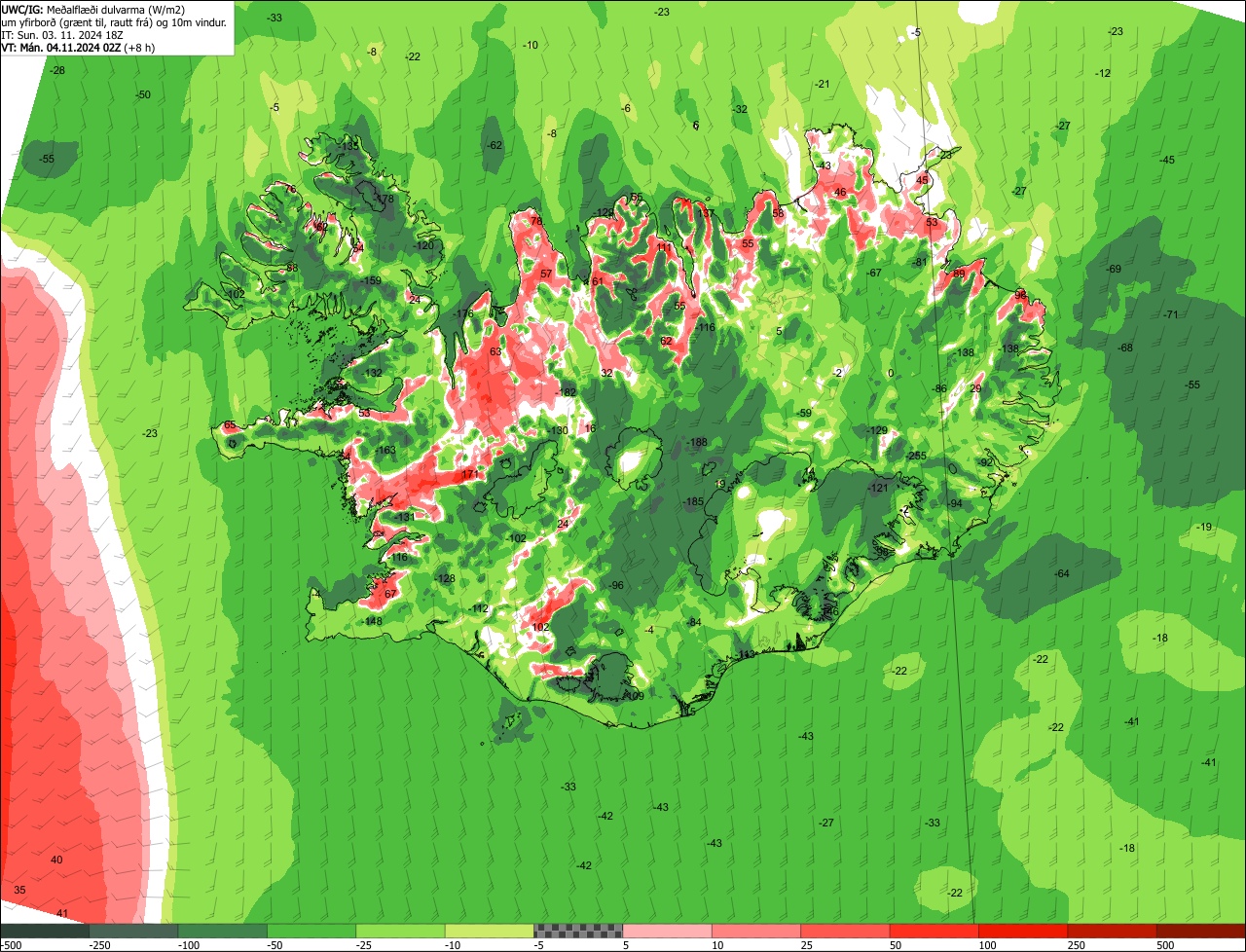Screen dimensions: 1246x952
Task: Click the 29 value in east Iceland
Action: [976, 388]
